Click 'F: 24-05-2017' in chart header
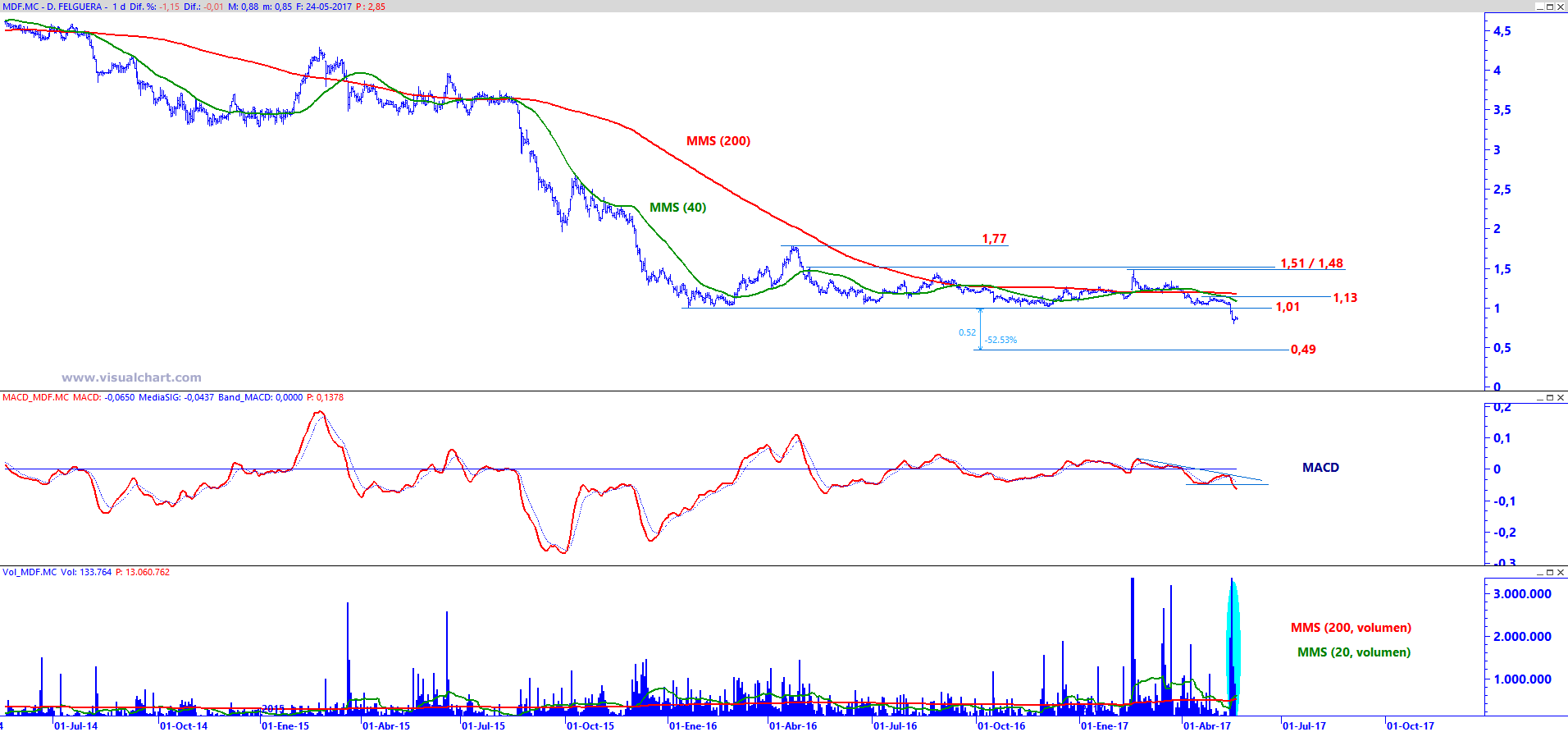This screenshot has width=1568, height=732. 323,7
